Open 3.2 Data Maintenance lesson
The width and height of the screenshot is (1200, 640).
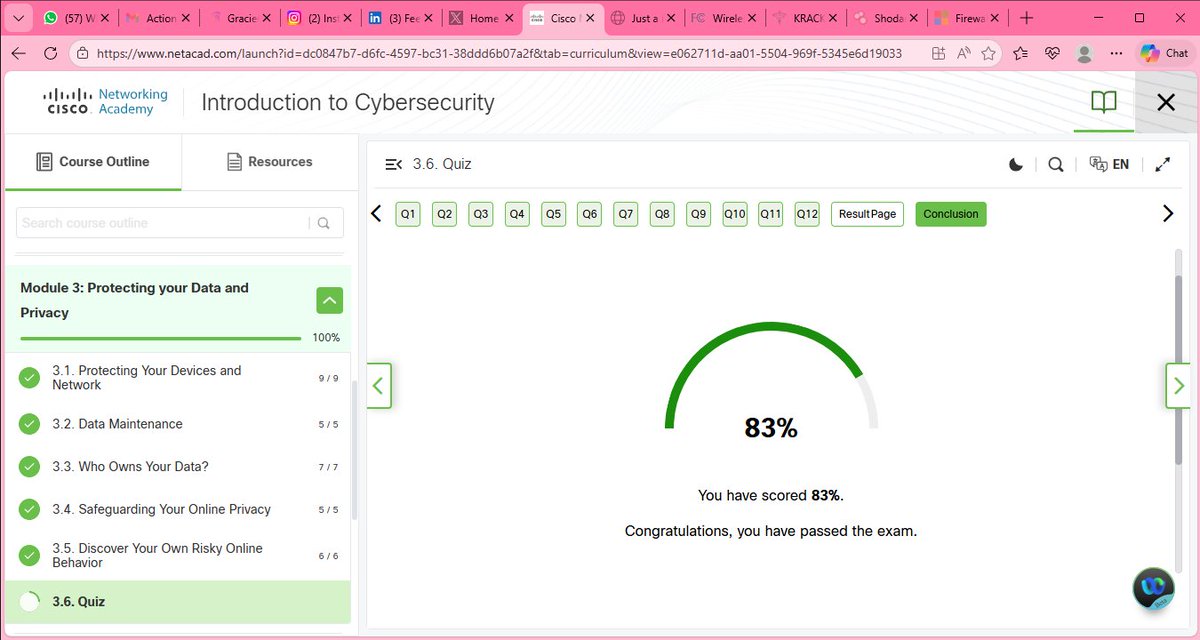(179, 424)
